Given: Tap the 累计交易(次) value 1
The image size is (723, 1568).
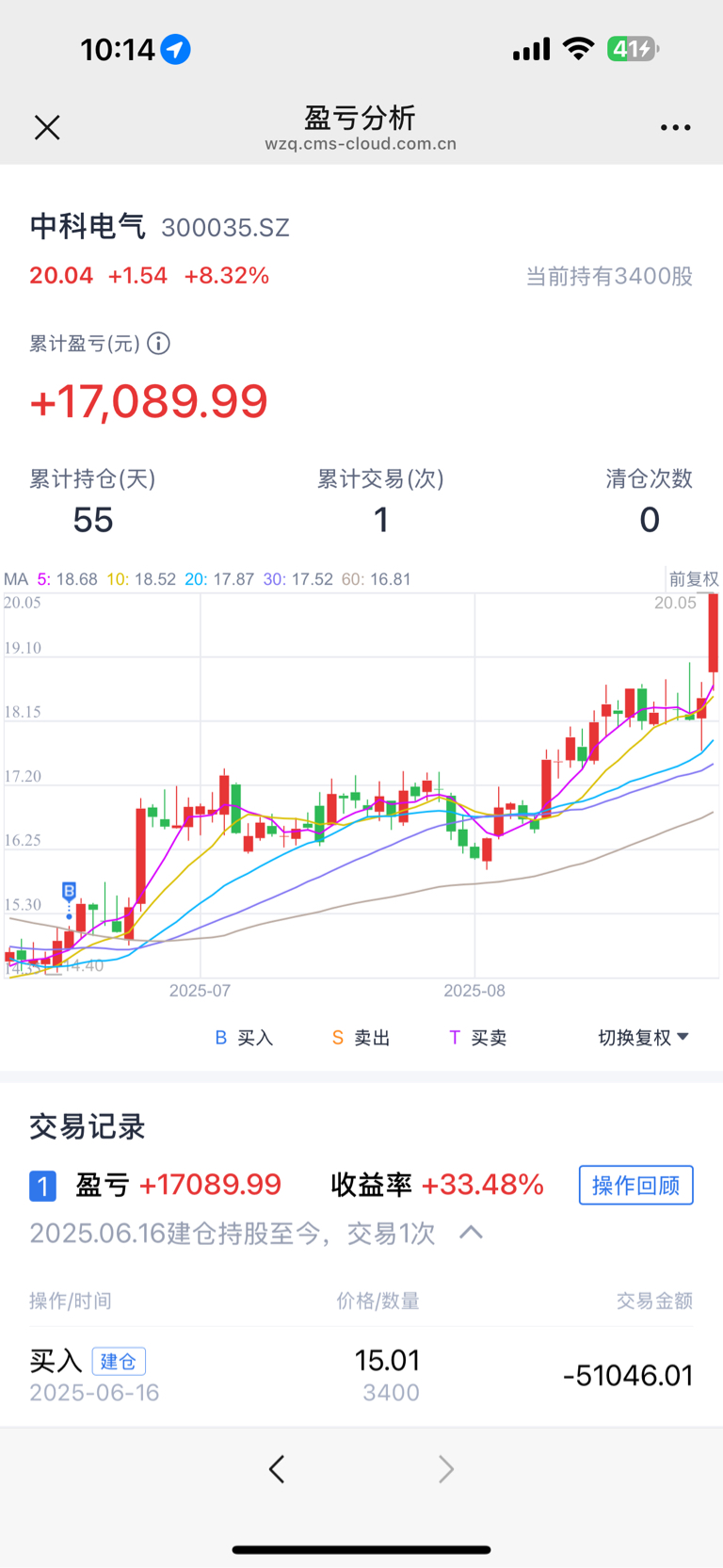Looking at the screenshot, I should (381, 520).
